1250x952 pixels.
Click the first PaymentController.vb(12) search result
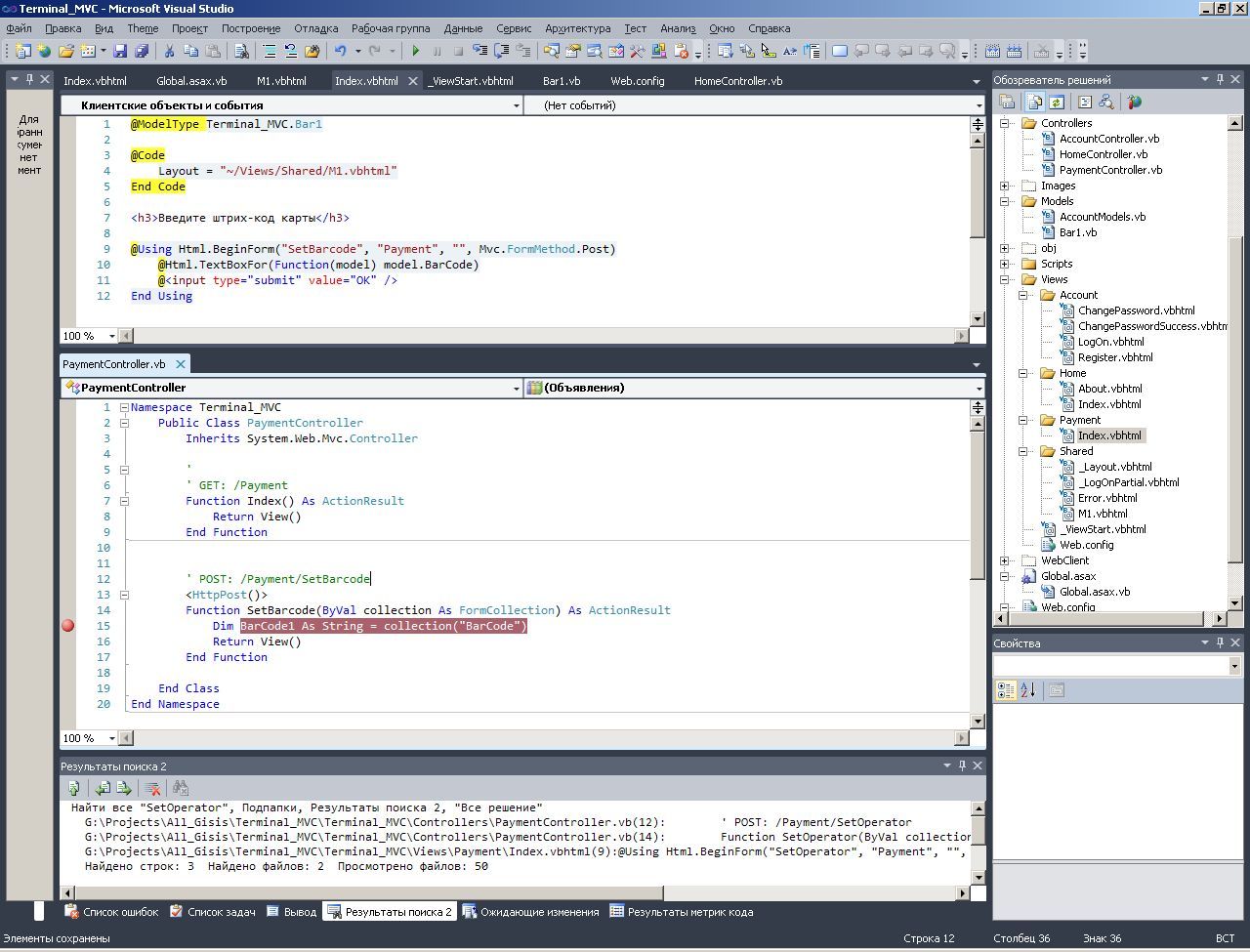[391, 822]
